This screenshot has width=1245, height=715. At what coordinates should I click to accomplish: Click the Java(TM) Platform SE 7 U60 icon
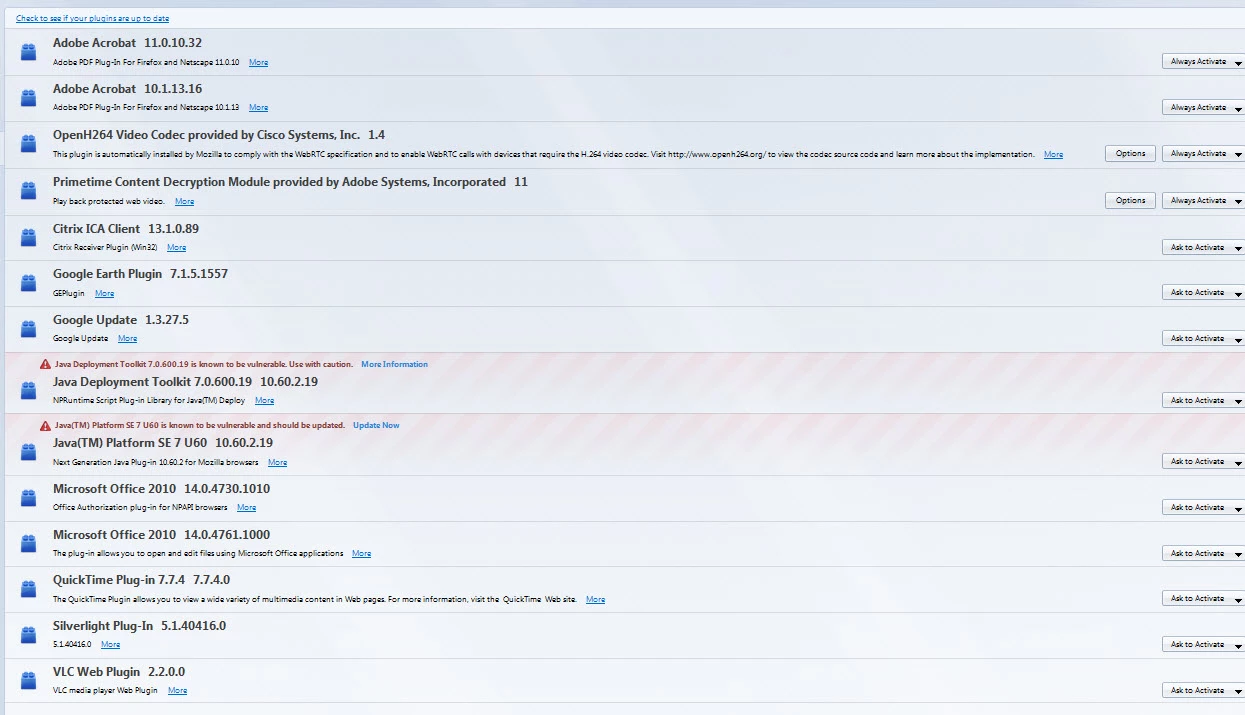pyautogui.click(x=29, y=452)
